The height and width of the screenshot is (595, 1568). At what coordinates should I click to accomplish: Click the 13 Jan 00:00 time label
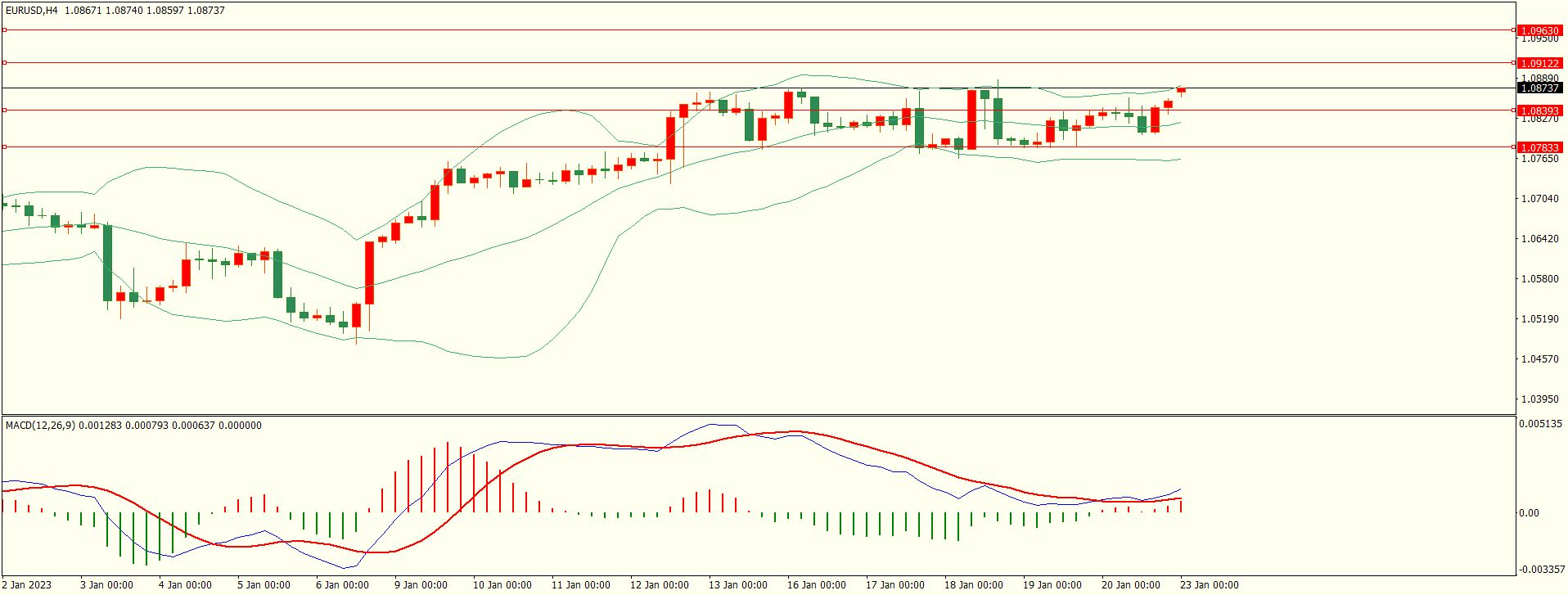coord(738,584)
